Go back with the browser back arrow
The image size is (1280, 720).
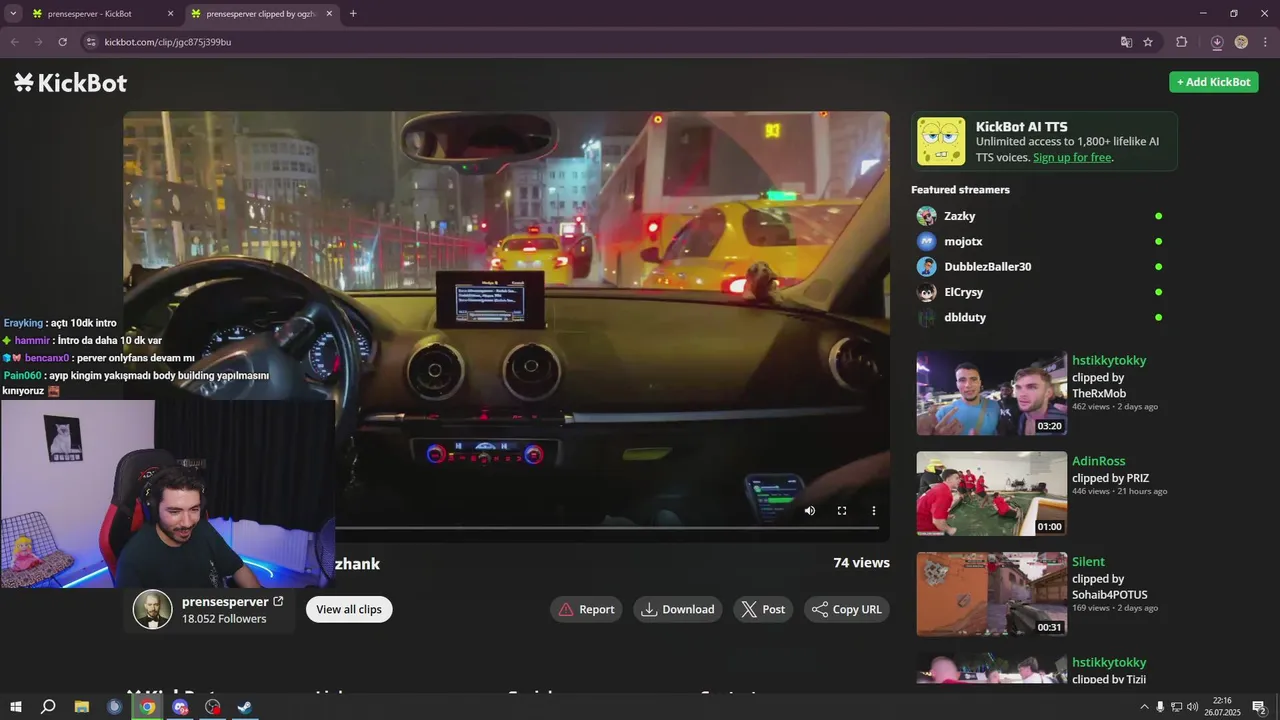[x=14, y=42]
